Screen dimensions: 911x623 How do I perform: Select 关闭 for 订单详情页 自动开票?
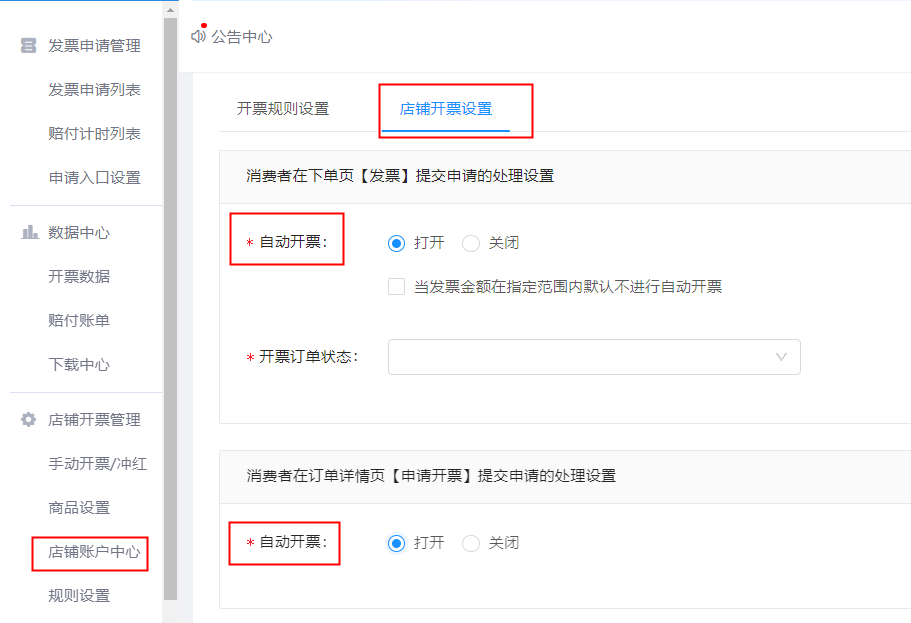click(471, 543)
